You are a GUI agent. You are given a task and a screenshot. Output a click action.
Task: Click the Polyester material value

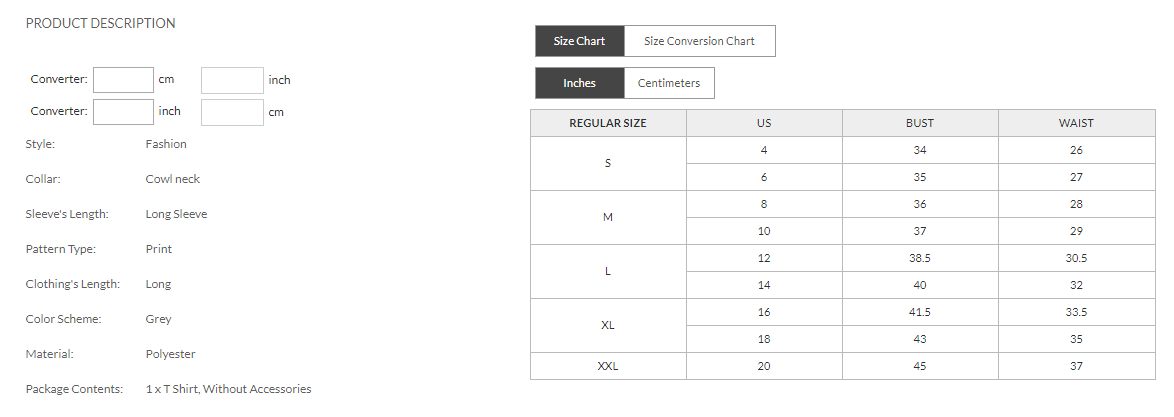pos(170,354)
